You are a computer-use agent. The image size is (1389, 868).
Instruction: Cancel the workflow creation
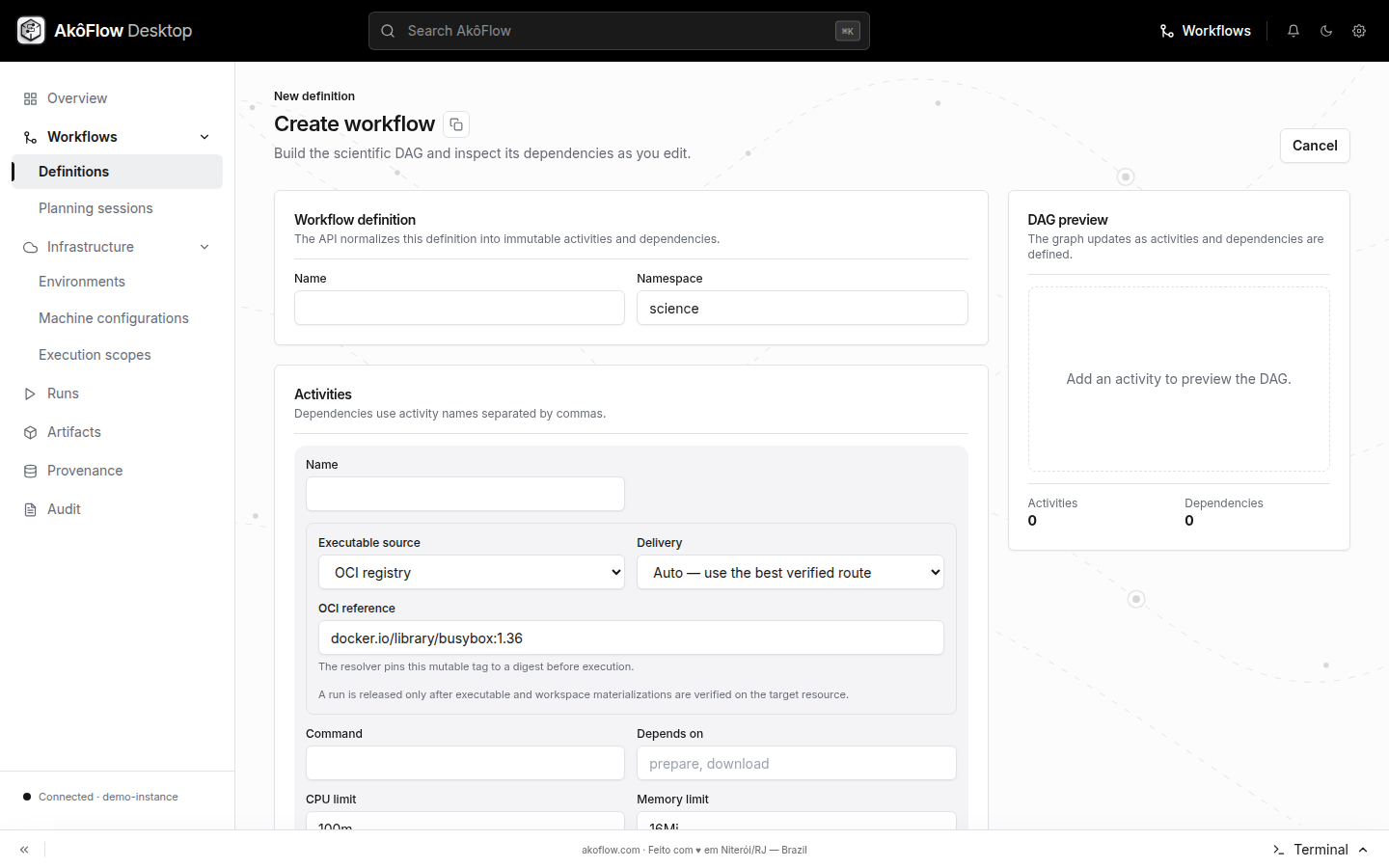pos(1315,146)
